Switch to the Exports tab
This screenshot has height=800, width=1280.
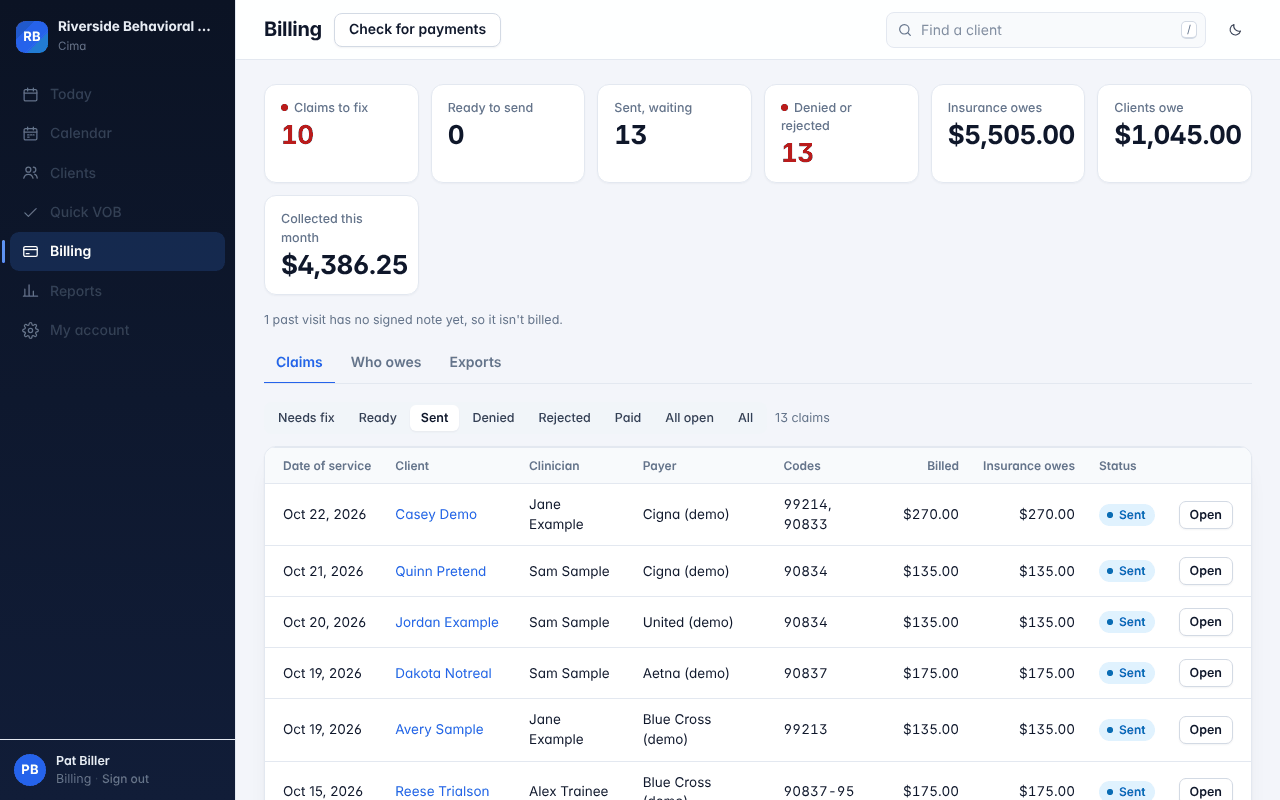(475, 362)
